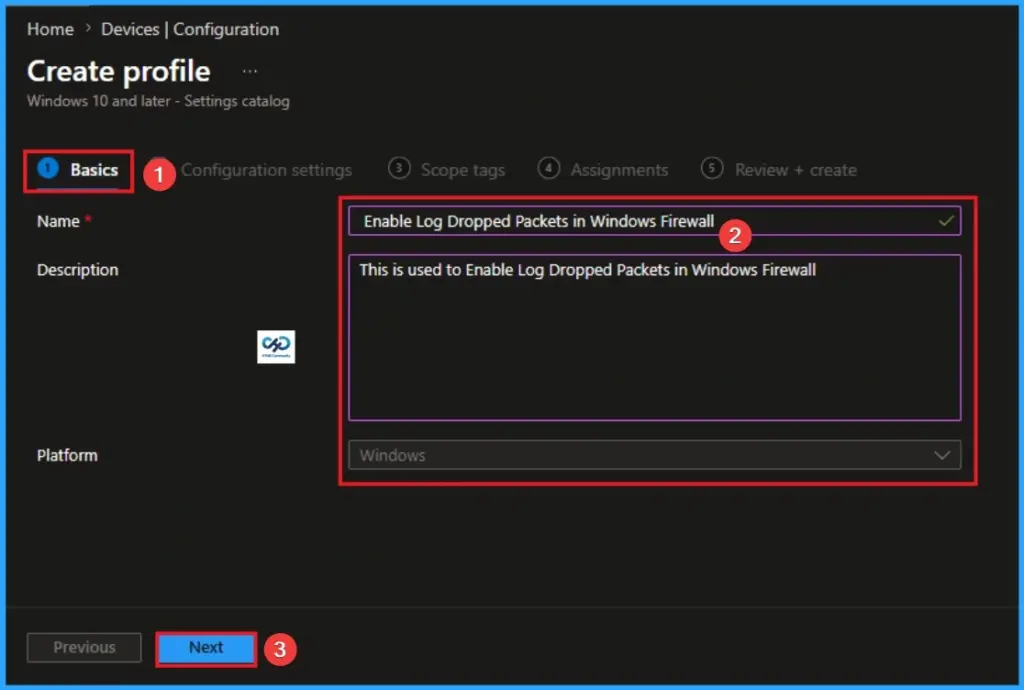Click the HTMD community logo image
The image size is (1024, 690).
click(x=276, y=347)
